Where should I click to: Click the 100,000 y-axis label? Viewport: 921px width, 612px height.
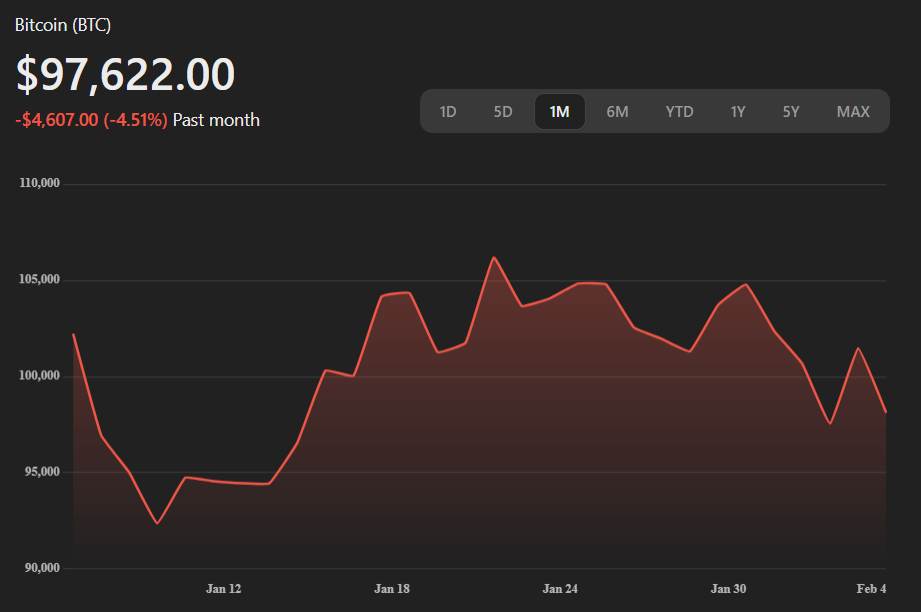[39, 376]
